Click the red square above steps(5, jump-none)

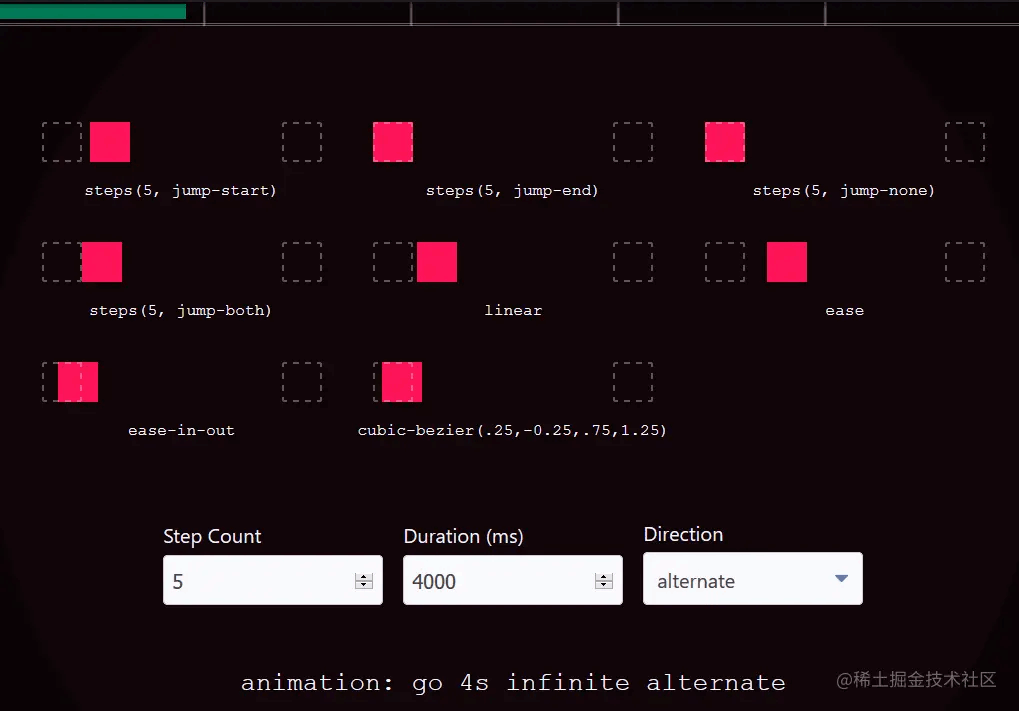click(x=725, y=142)
